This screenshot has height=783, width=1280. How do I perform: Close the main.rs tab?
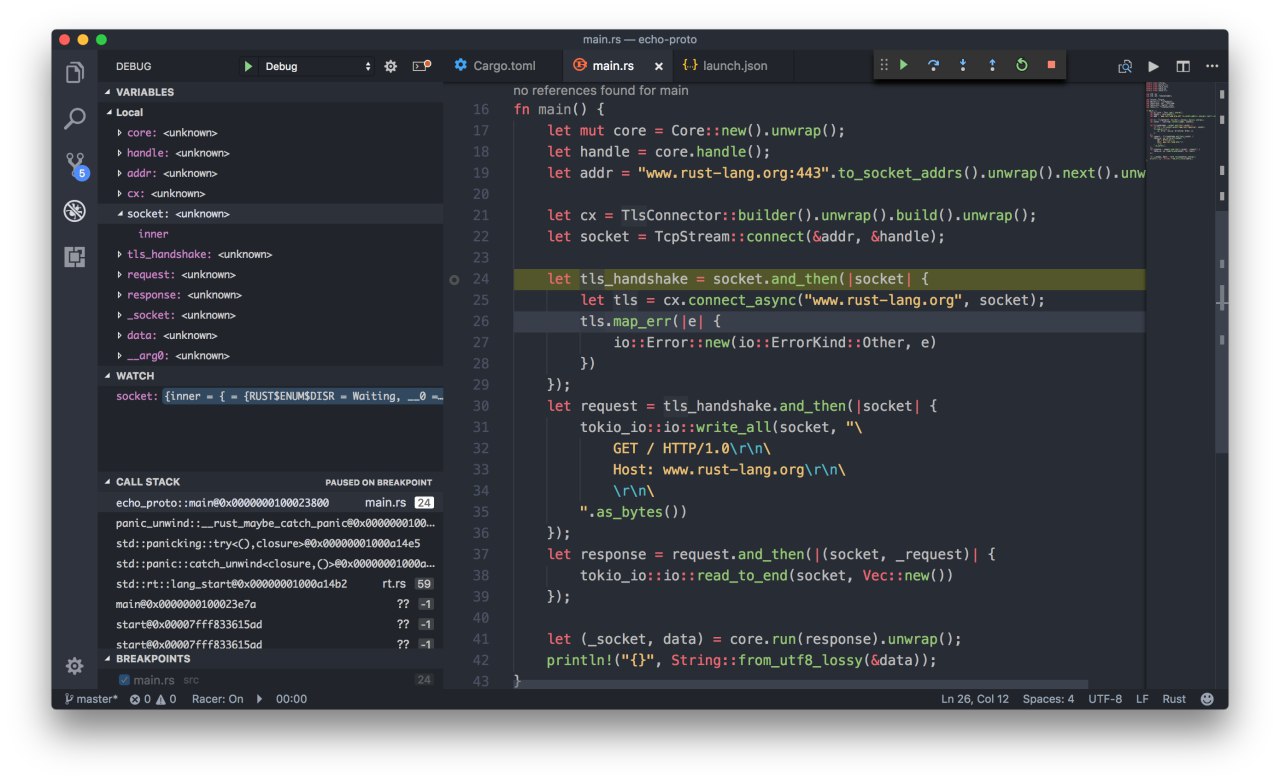click(658, 66)
